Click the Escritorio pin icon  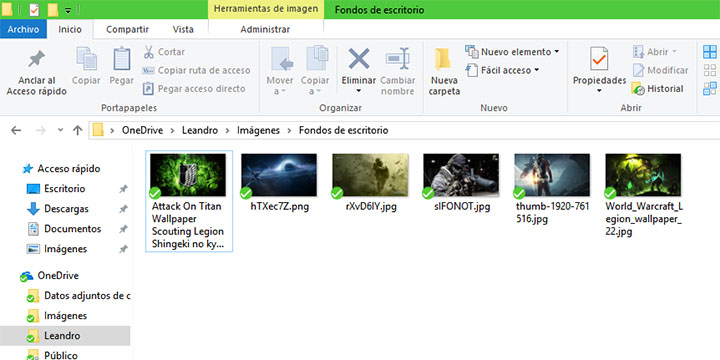click(123, 189)
